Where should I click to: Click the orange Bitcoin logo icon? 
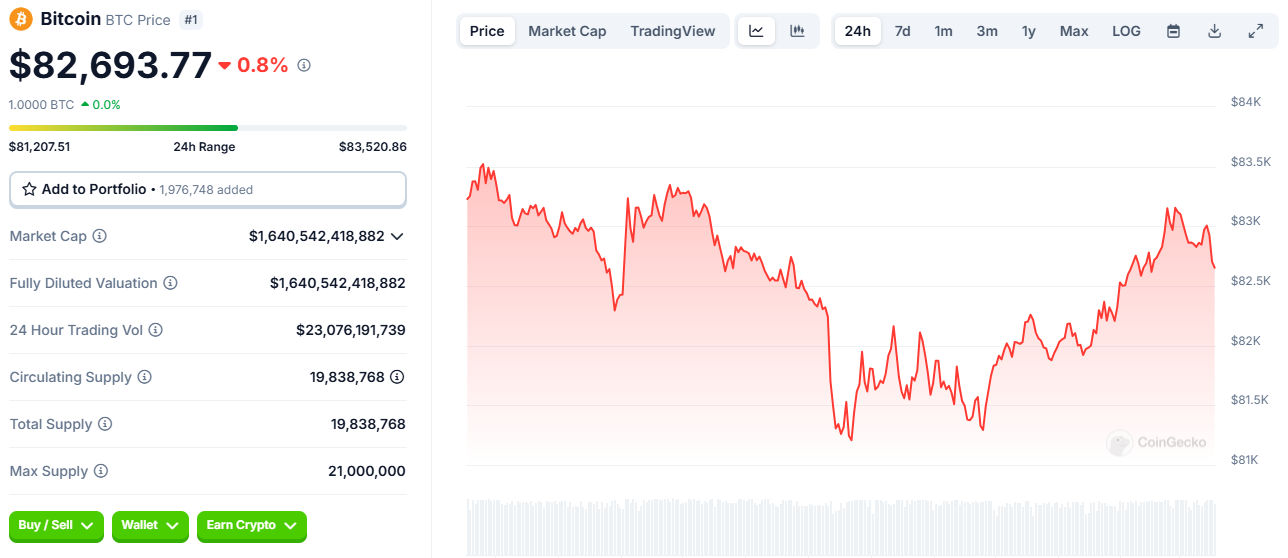[x=21, y=18]
